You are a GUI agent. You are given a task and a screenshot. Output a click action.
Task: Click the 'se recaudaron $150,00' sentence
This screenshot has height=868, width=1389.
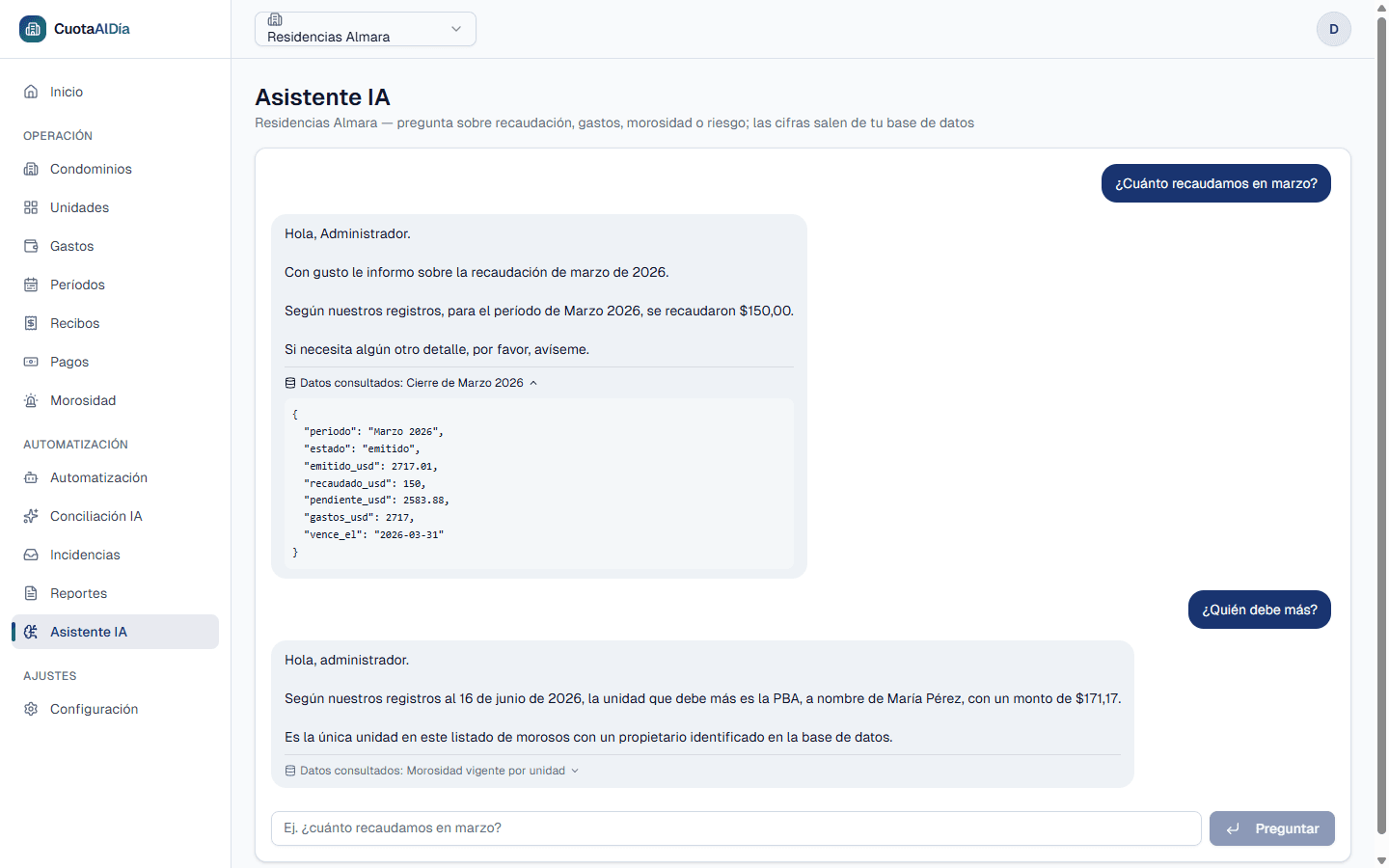[539, 311]
